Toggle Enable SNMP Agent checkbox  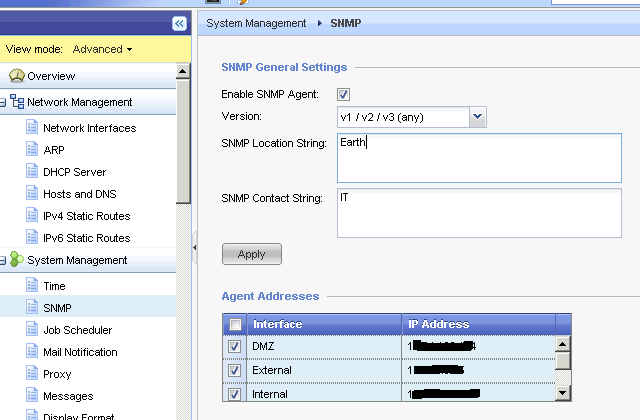coord(343,94)
